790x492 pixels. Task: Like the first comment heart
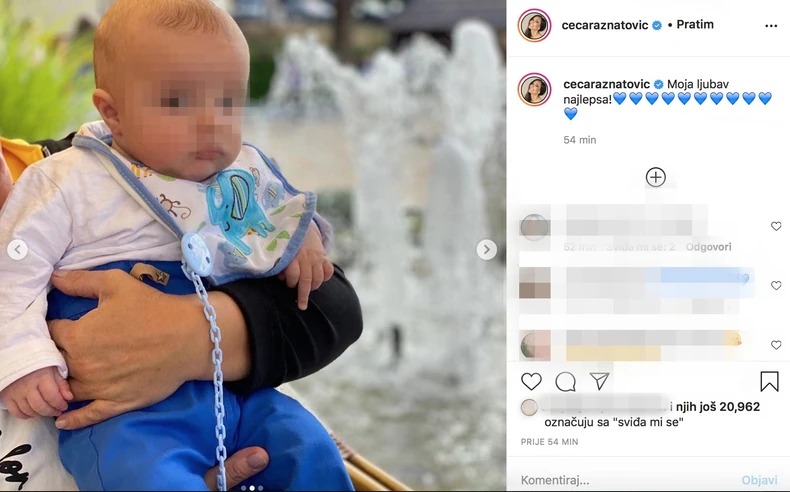(x=776, y=226)
